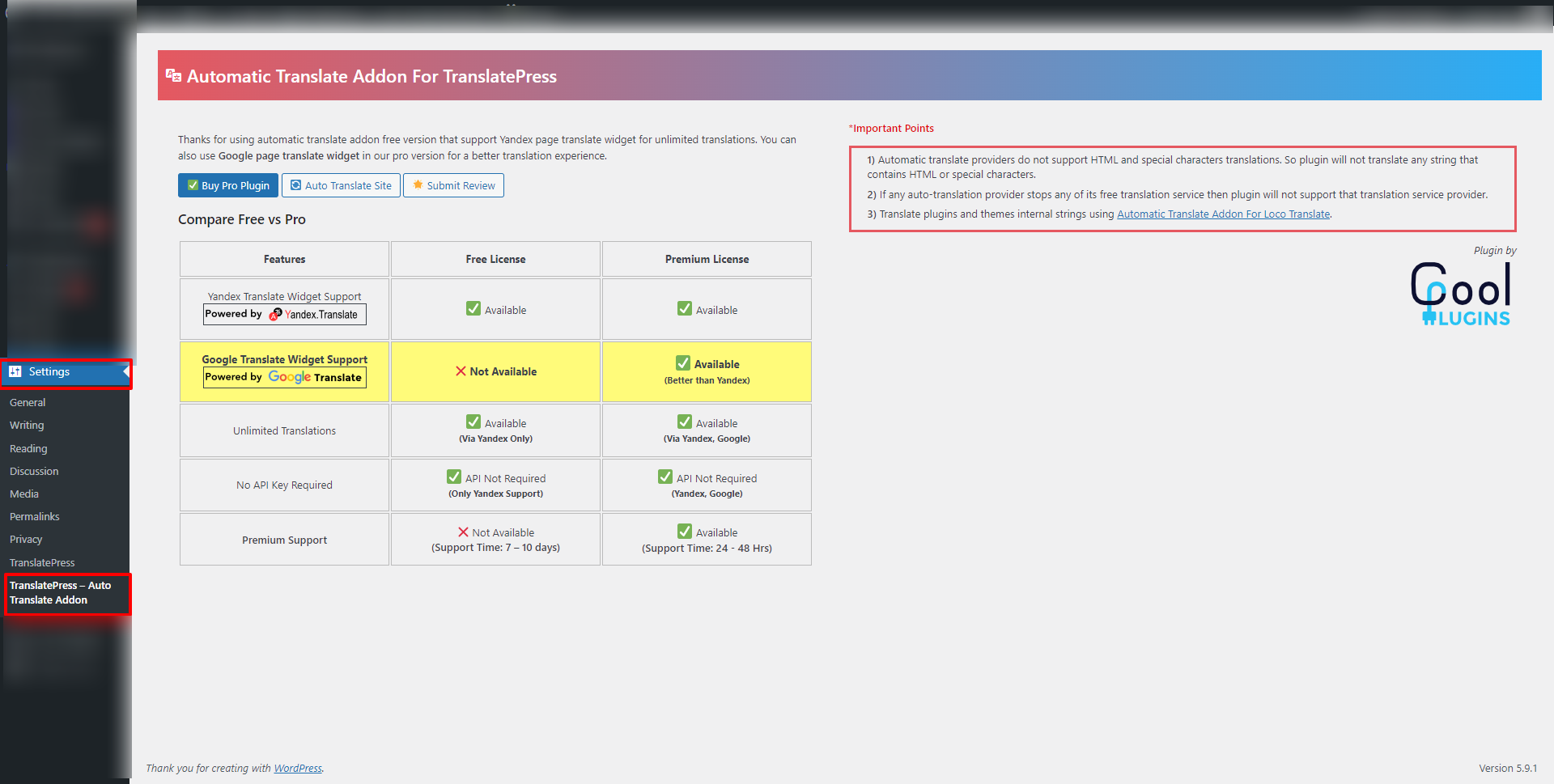Select Discussion settings item
Viewport: 1554px width, 784px height.
[x=34, y=471]
